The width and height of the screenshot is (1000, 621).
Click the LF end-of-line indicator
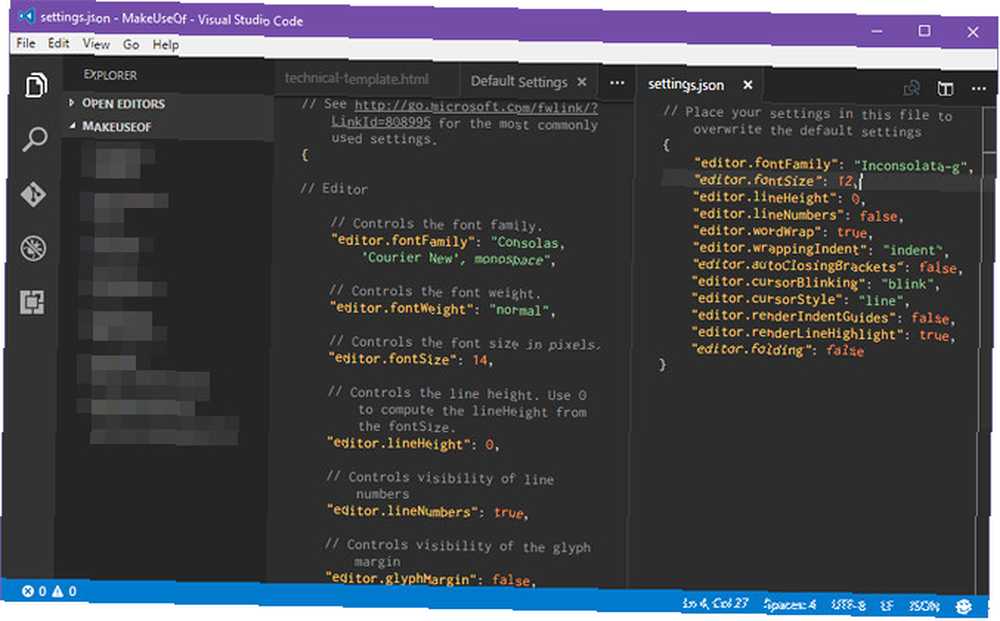tap(886, 606)
